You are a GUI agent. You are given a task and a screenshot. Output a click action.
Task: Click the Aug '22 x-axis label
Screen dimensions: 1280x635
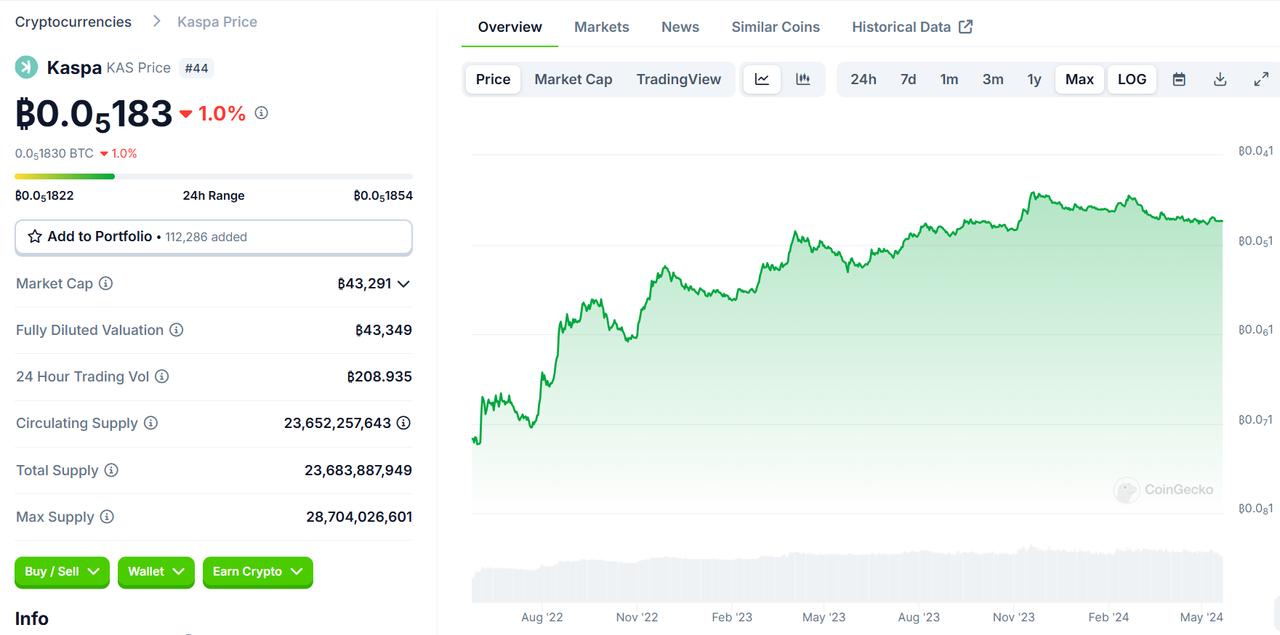[x=542, y=617]
